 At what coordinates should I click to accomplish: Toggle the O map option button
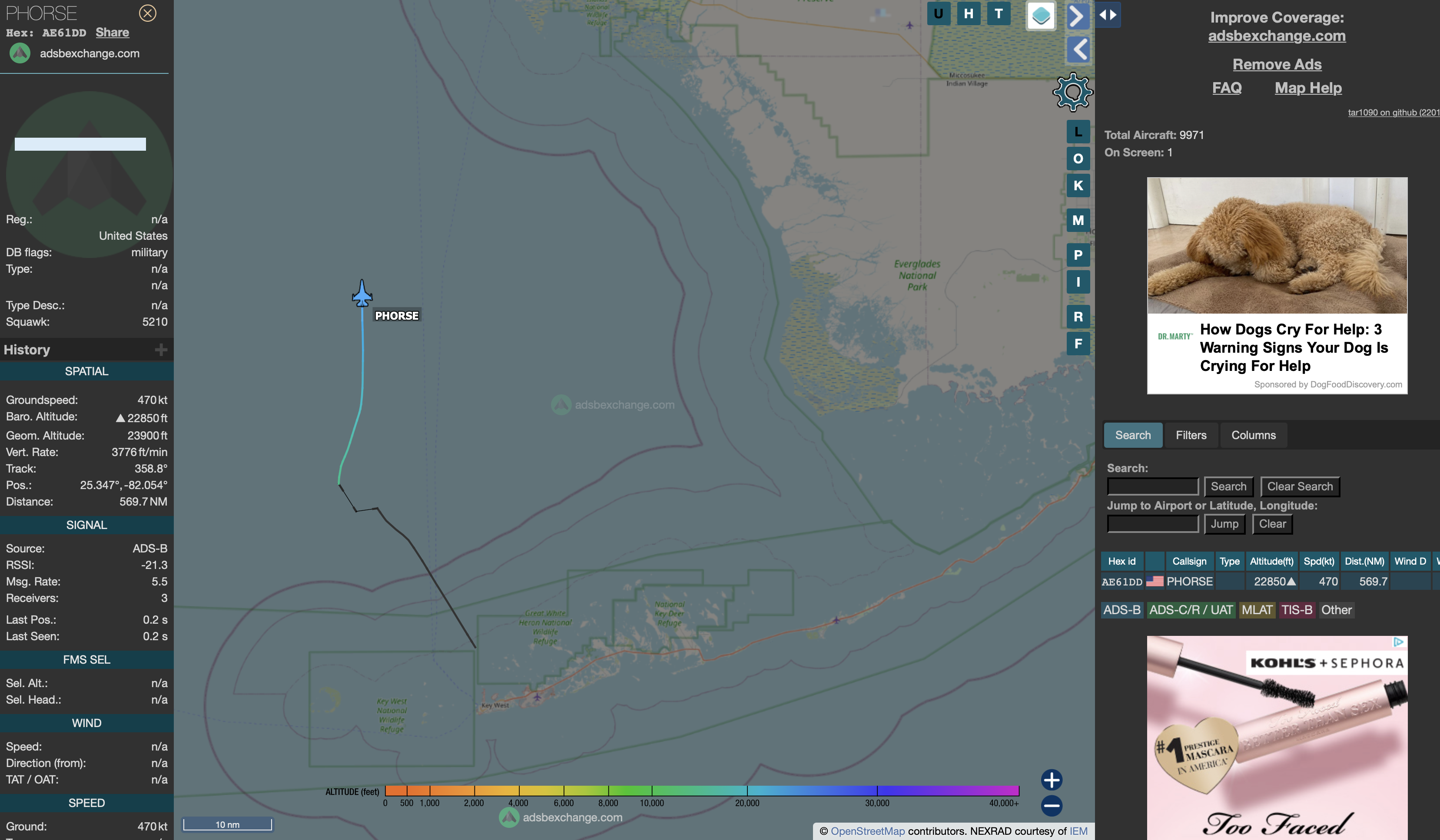click(1078, 159)
